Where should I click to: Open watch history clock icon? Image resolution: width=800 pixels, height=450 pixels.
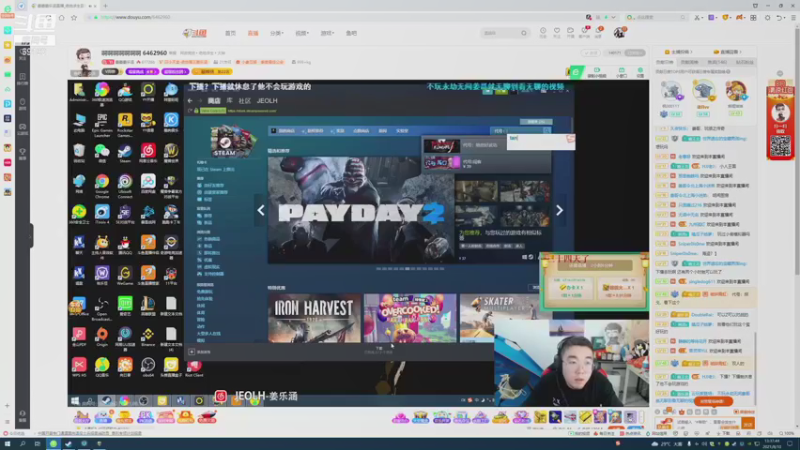[x=543, y=32]
